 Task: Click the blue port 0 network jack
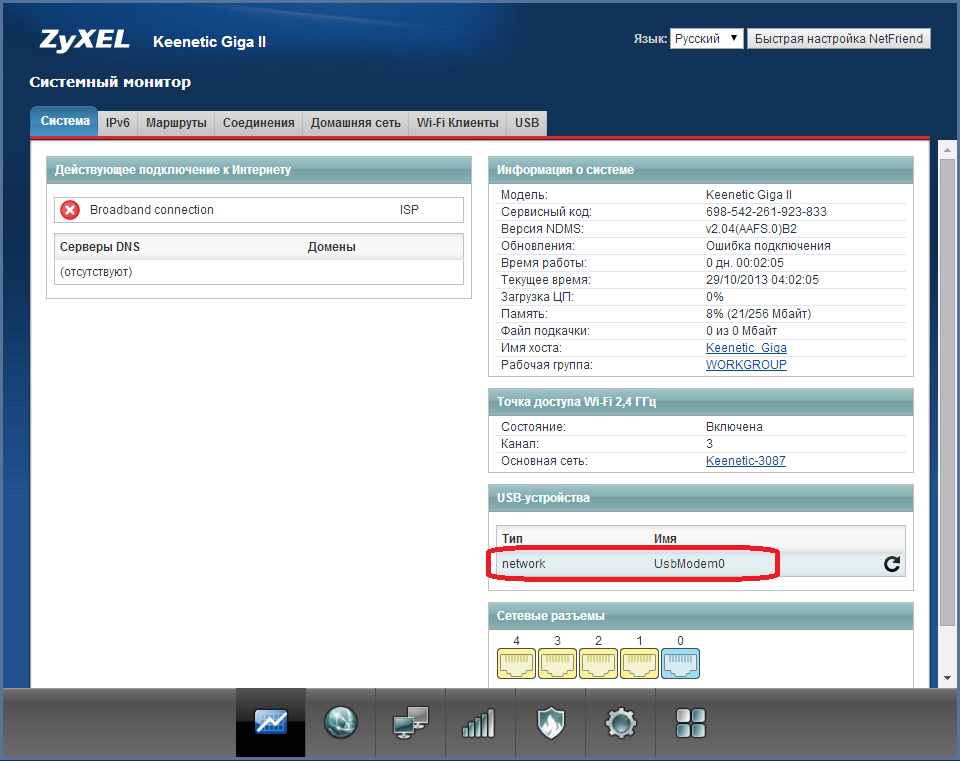pyautogui.click(x=680, y=663)
